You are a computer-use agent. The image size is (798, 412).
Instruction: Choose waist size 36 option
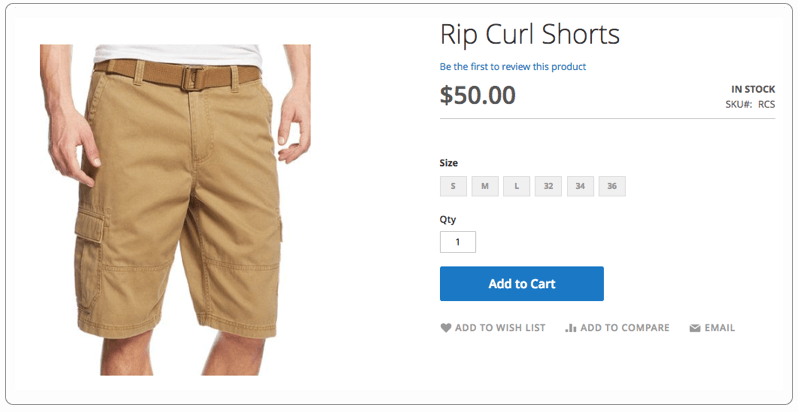pyautogui.click(x=612, y=186)
